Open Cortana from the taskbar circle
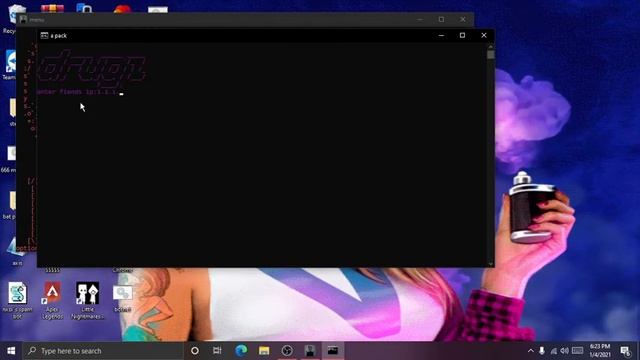 click(195, 351)
